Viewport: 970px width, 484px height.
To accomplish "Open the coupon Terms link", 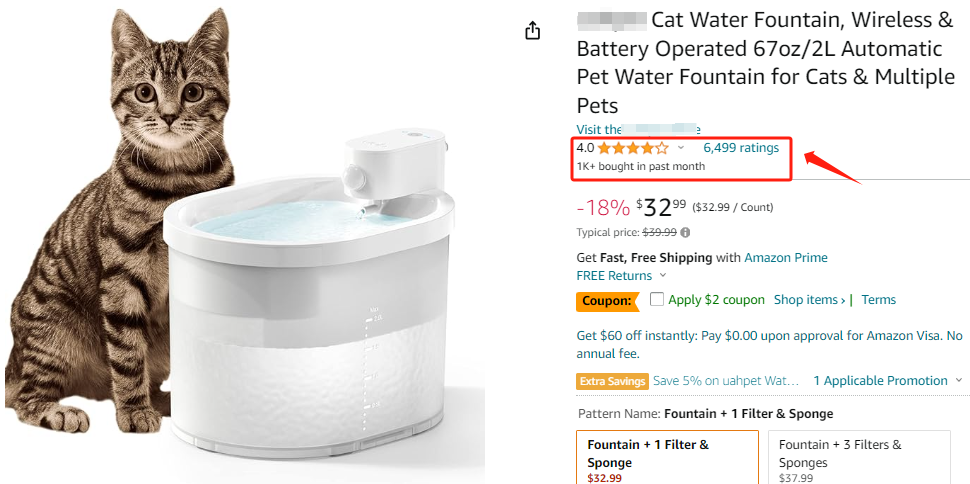I will 878,300.
